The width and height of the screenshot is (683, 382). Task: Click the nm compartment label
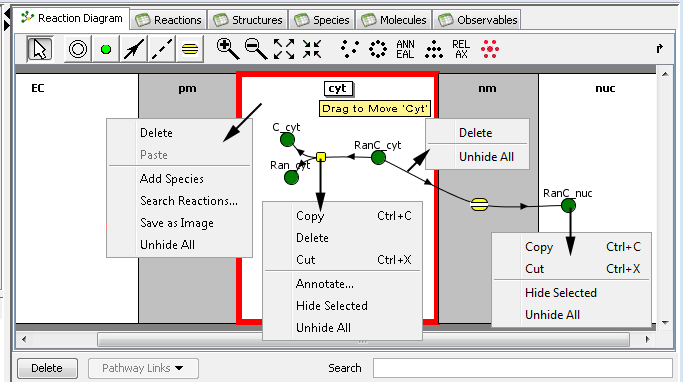pyautogui.click(x=487, y=88)
